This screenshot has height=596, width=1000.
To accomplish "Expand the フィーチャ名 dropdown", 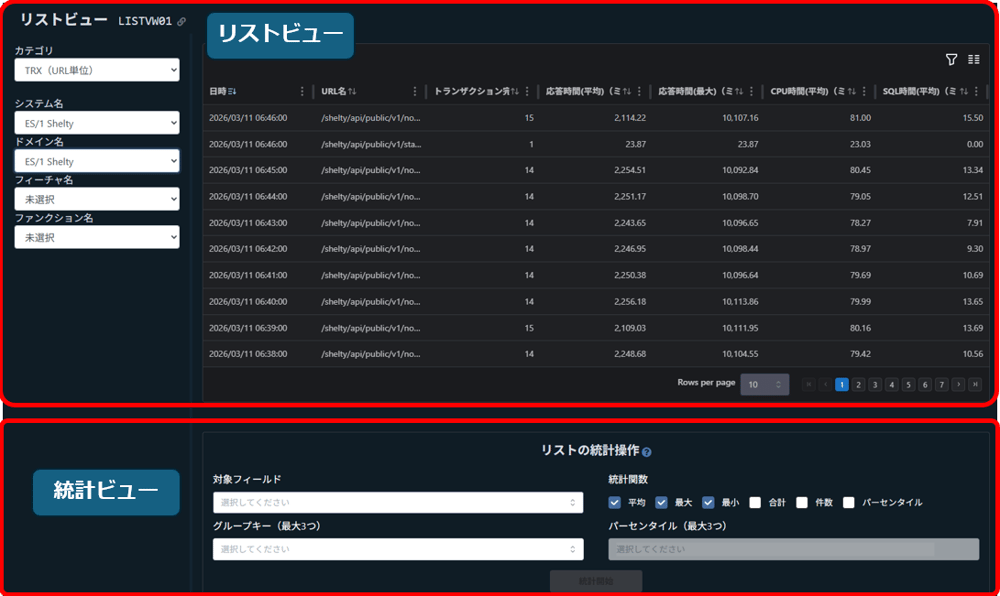I will tap(97, 199).
